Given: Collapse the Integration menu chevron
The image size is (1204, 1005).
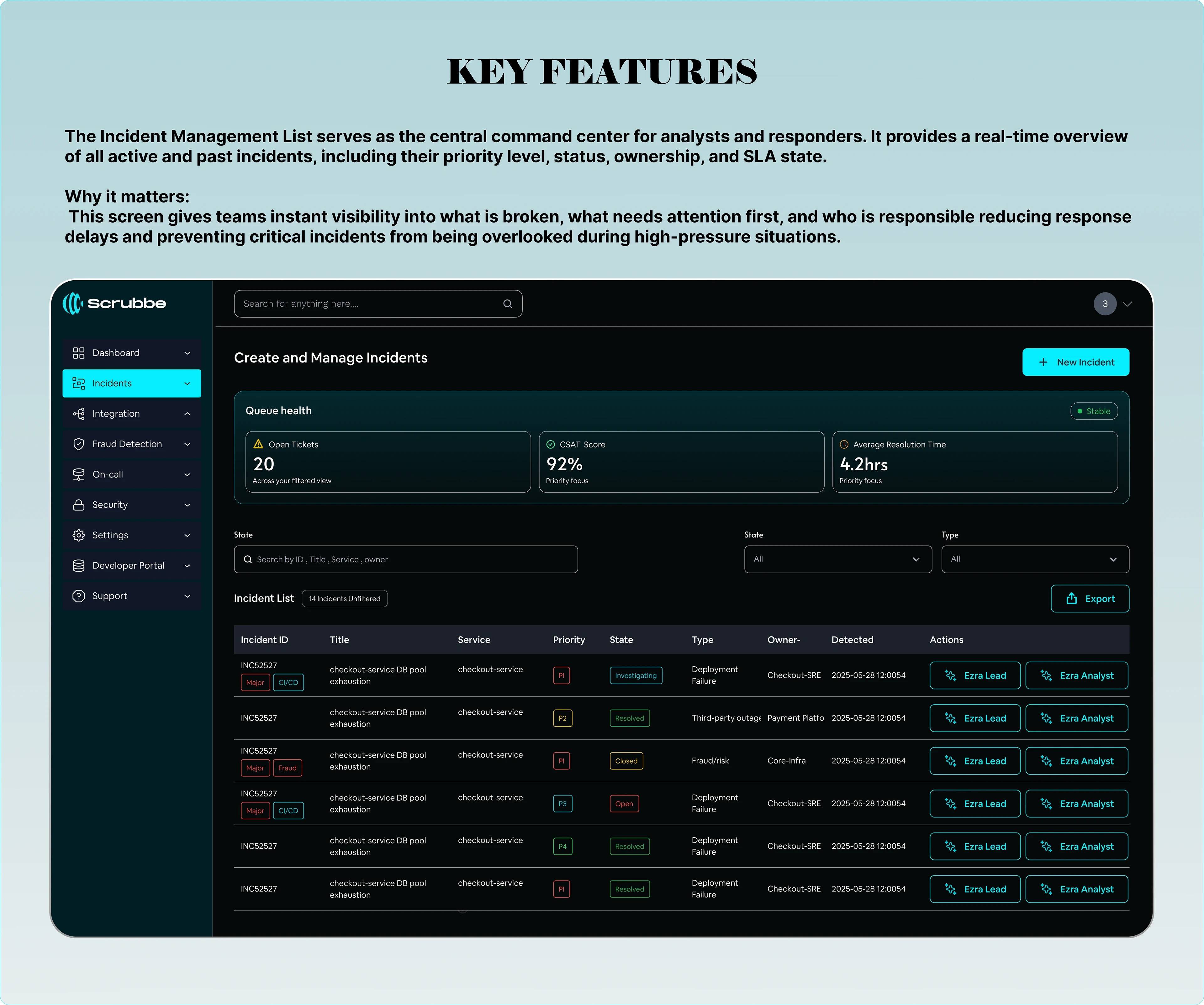Looking at the screenshot, I should pos(187,414).
